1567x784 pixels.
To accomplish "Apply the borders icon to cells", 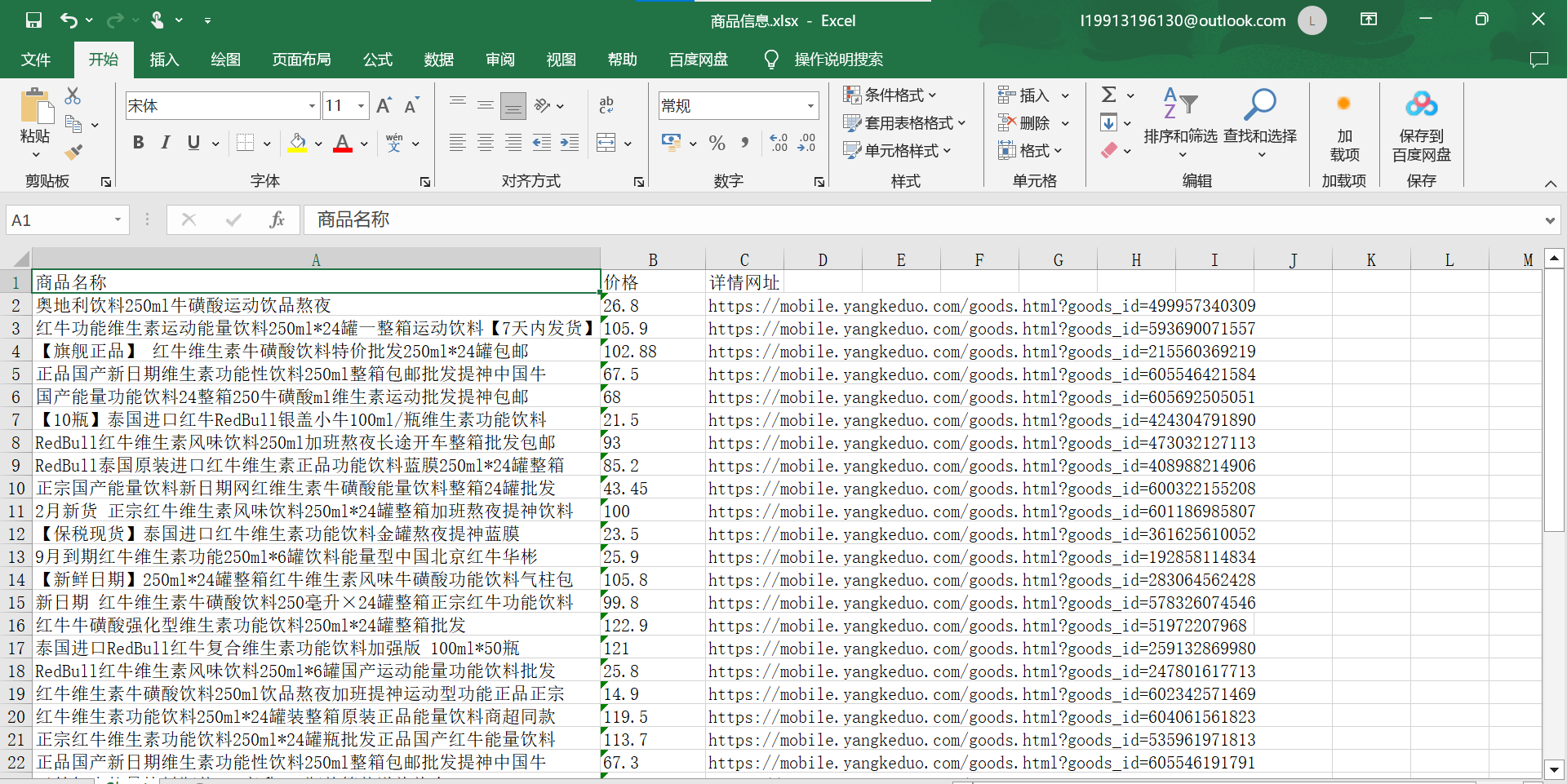I will pyautogui.click(x=245, y=143).
